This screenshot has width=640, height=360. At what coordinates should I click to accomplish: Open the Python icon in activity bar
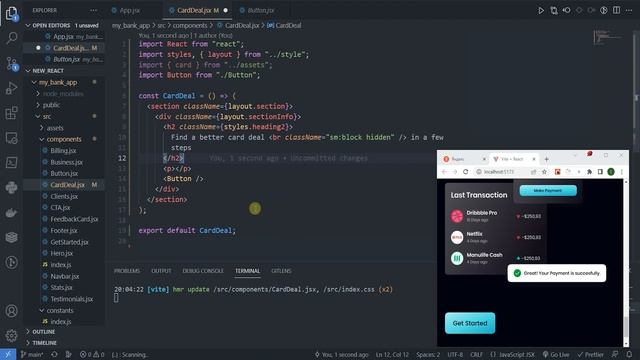coord(11,187)
